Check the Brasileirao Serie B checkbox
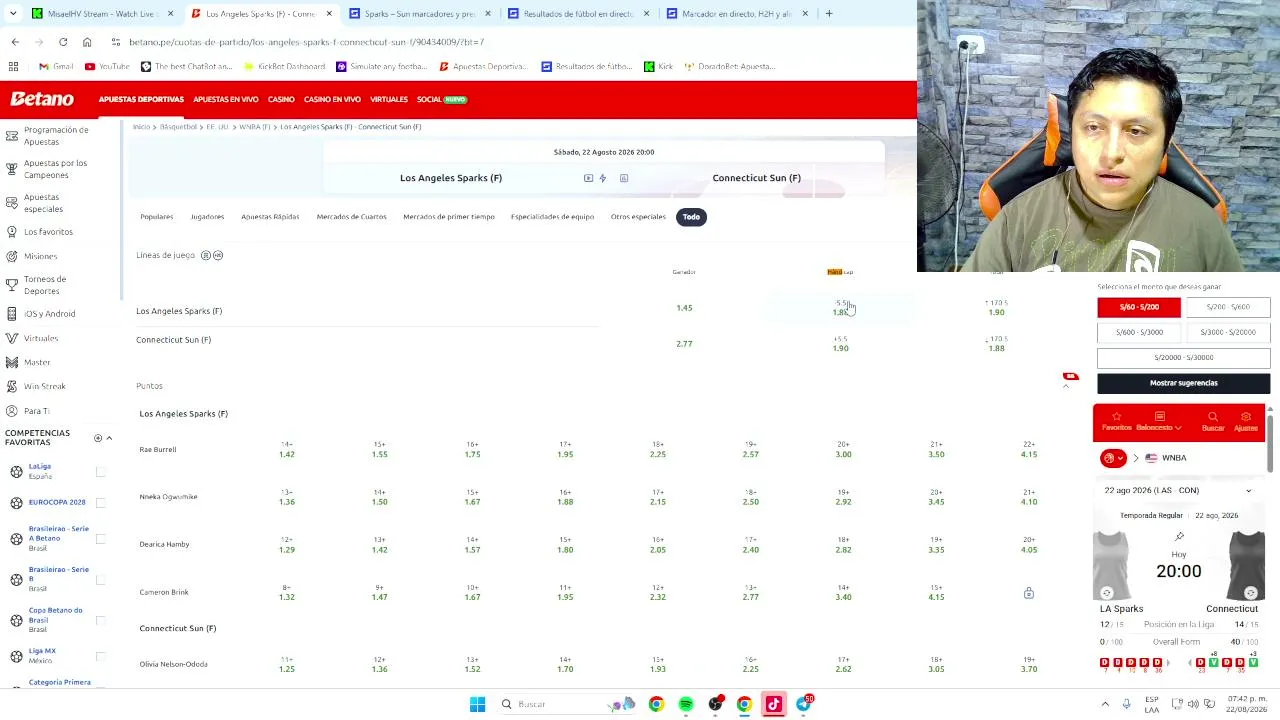Viewport: 1280px width, 720px height. click(x=100, y=580)
